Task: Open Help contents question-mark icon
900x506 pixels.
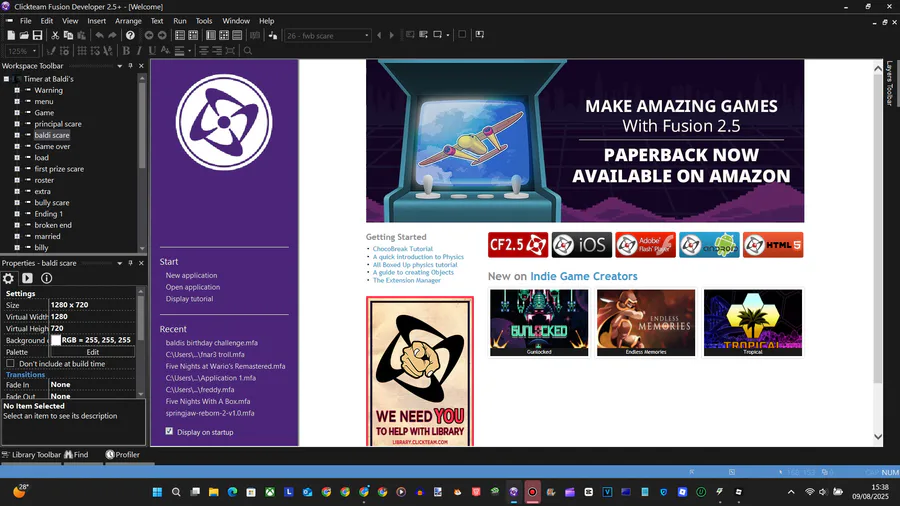Action: tap(130, 36)
